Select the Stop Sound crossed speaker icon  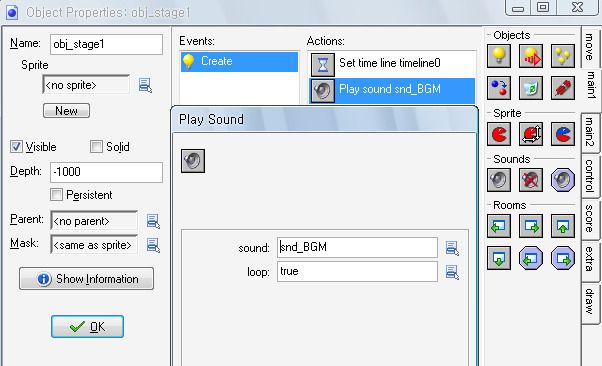pyautogui.click(x=531, y=180)
